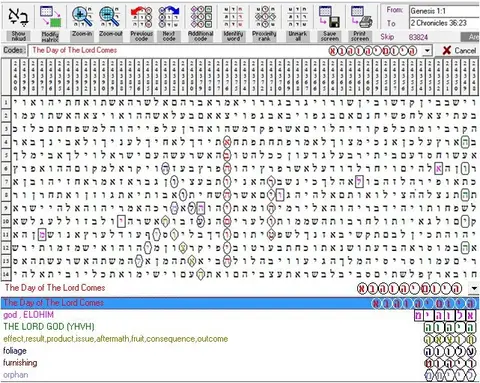The height and width of the screenshot is (383, 480).
Task: Open the Modify matrix tool
Action: click(50, 17)
